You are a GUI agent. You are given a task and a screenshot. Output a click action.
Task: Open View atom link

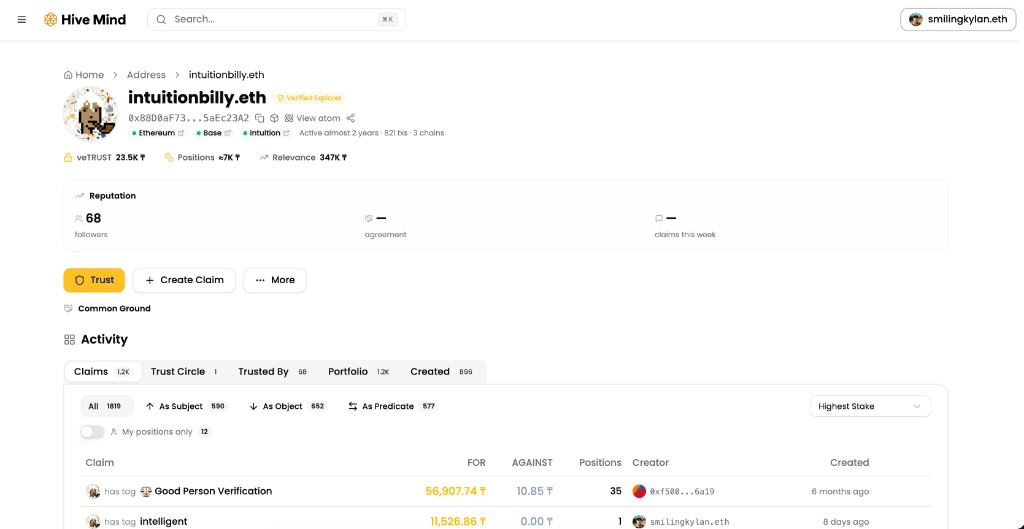[312, 118]
